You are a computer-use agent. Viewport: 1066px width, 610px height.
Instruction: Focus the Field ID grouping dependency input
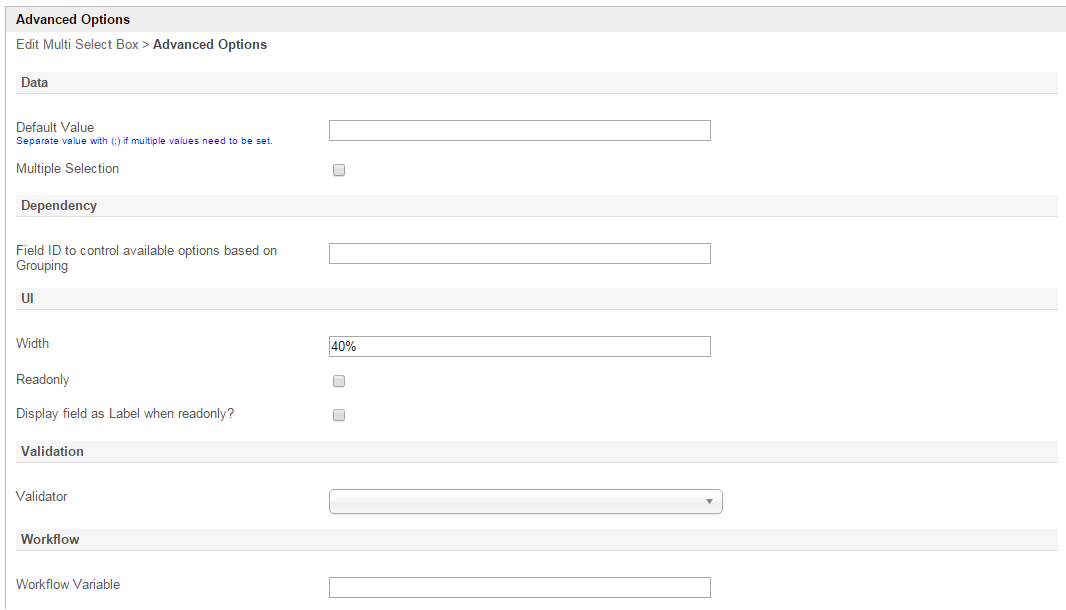pyautogui.click(x=519, y=254)
